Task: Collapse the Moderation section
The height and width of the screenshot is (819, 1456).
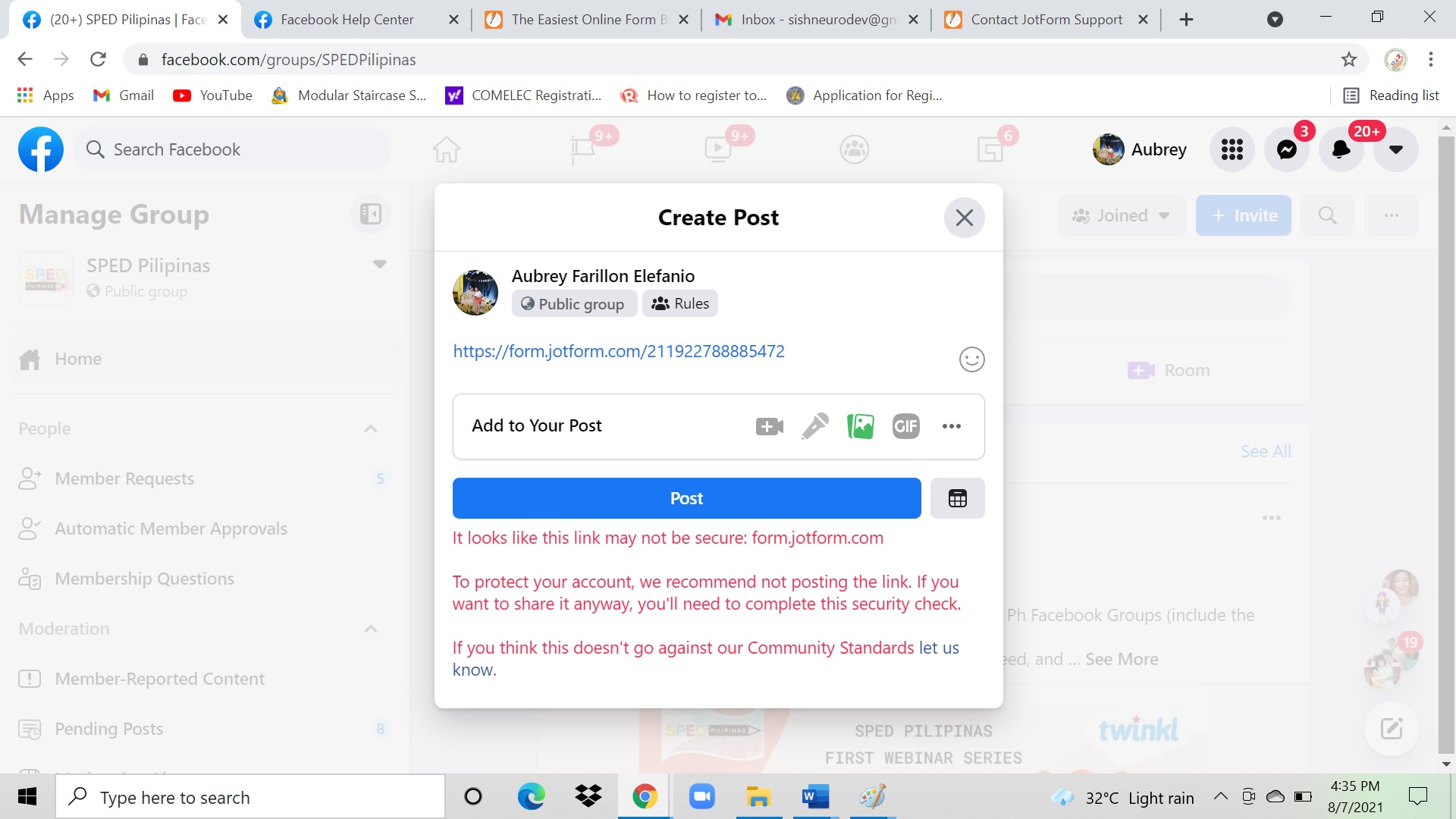Action: (x=371, y=629)
